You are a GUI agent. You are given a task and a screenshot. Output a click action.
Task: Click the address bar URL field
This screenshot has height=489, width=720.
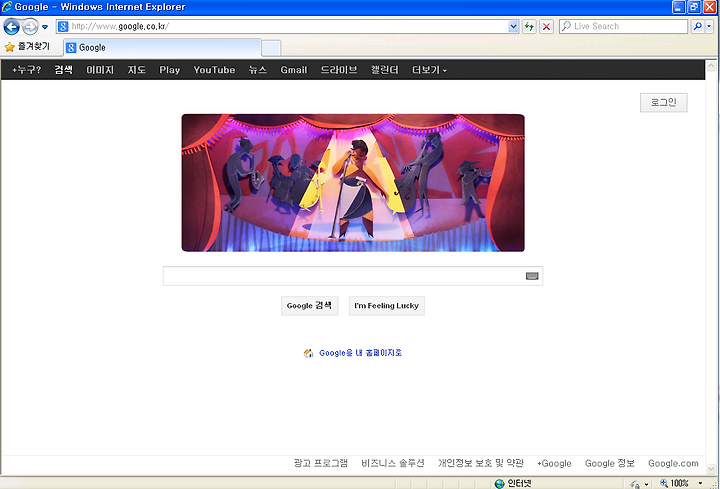click(x=283, y=26)
